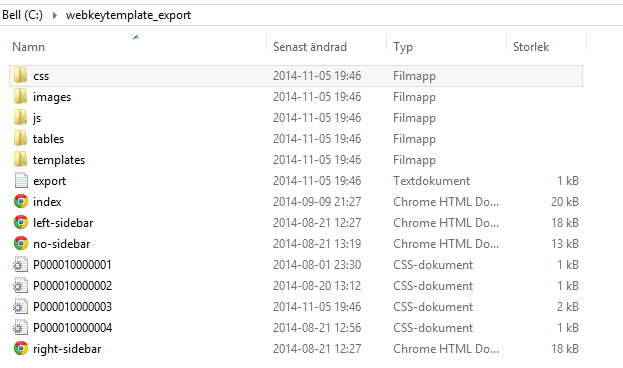Toggle sort direction arrow above Namn column

[x=136, y=37]
